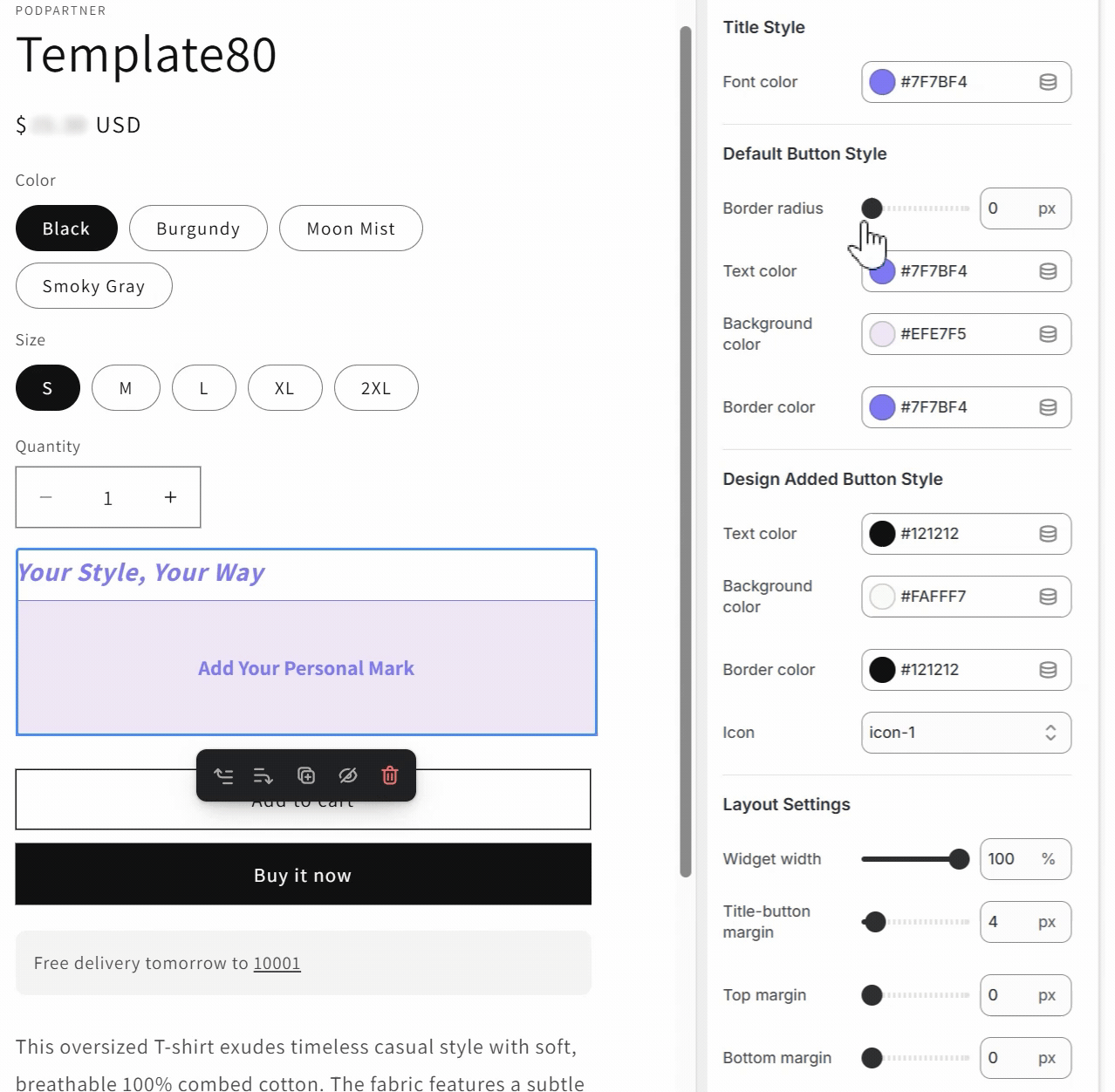The image size is (1115, 1092).
Task: Select the Moon Mist color option
Action: click(351, 229)
